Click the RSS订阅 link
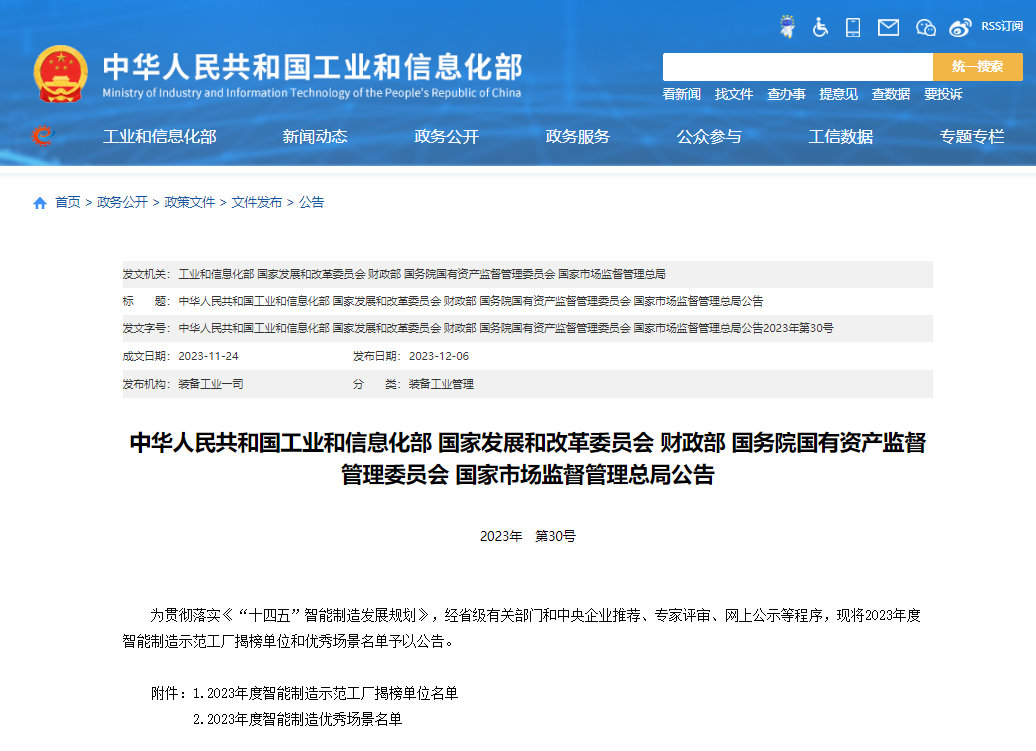 [1002, 26]
